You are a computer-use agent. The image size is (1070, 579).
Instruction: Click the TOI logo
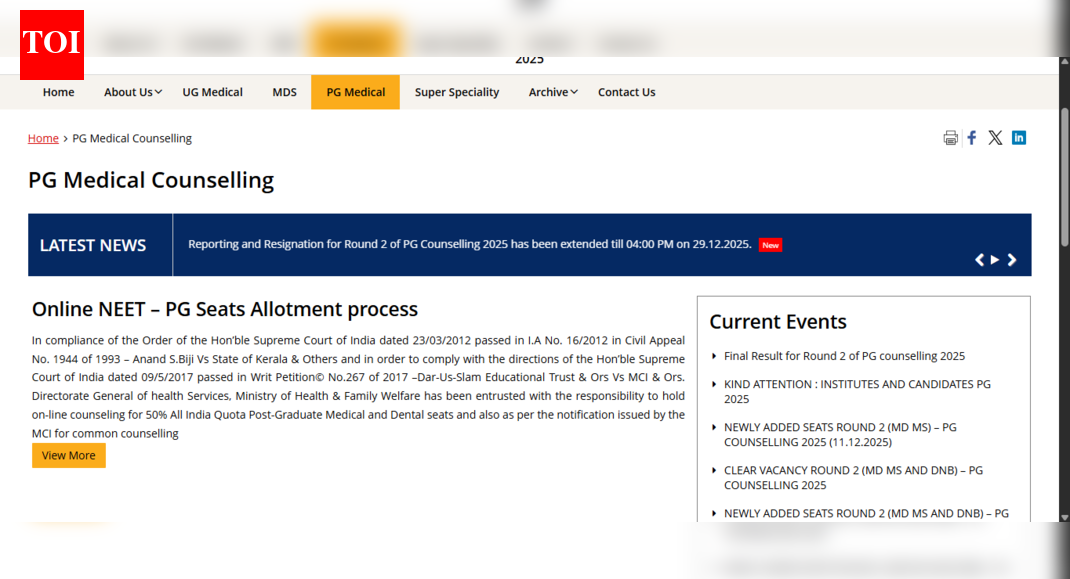tap(51, 44)
